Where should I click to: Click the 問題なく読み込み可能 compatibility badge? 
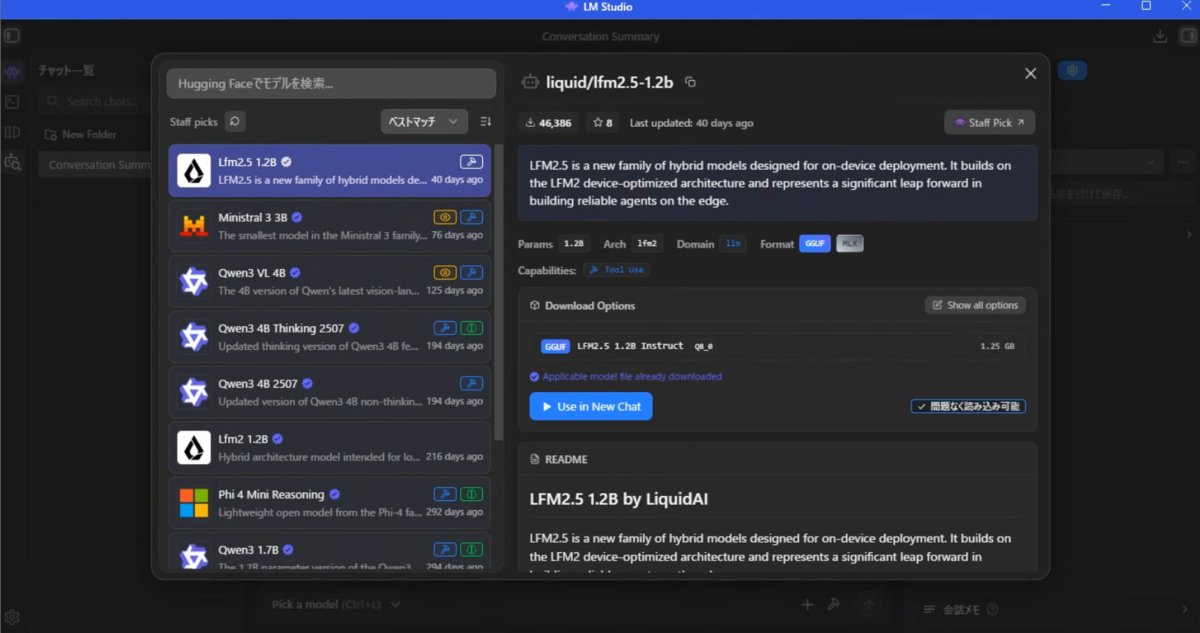click(968, 407)
